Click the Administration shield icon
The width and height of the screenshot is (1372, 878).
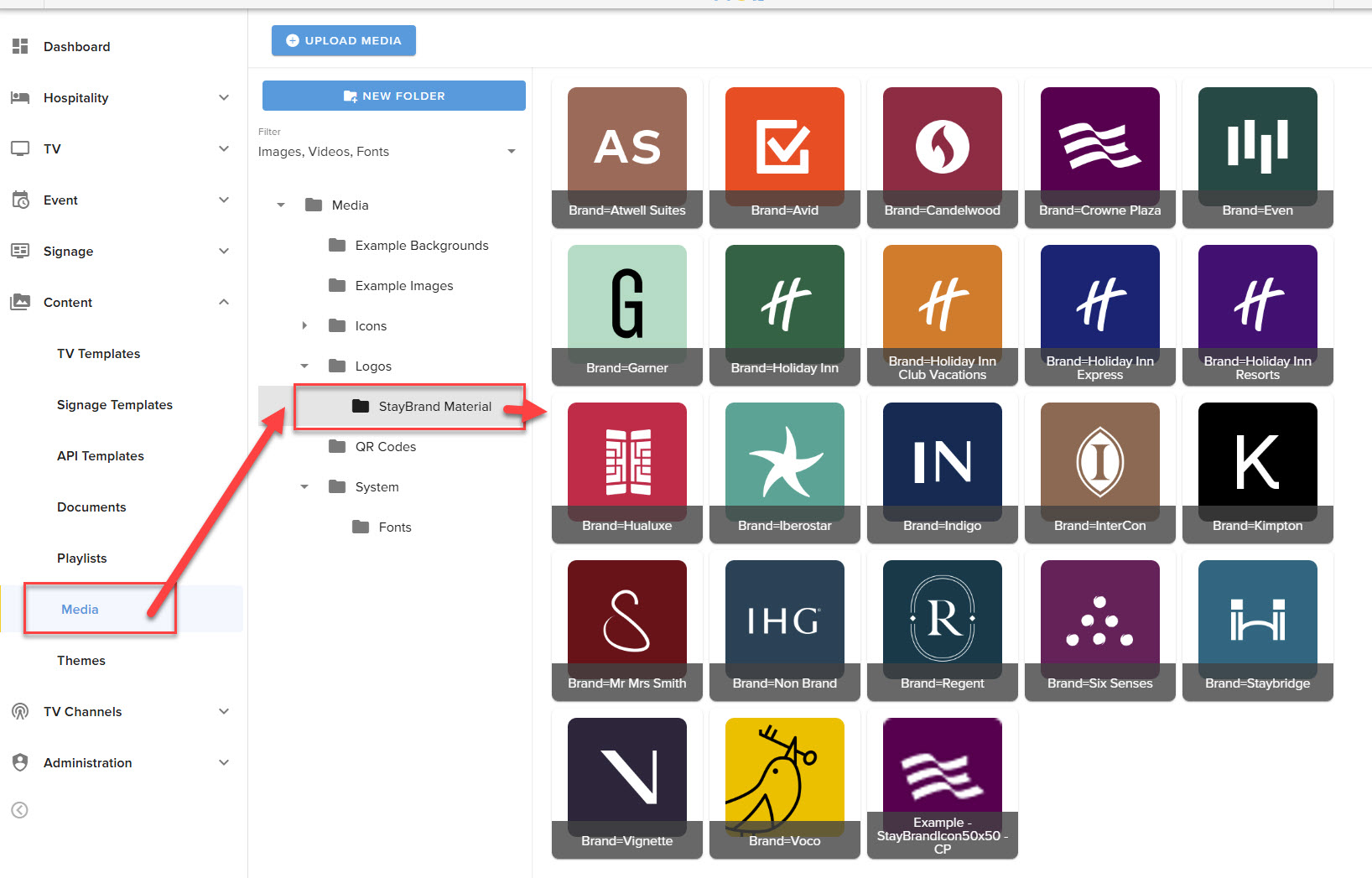point(20,763)
